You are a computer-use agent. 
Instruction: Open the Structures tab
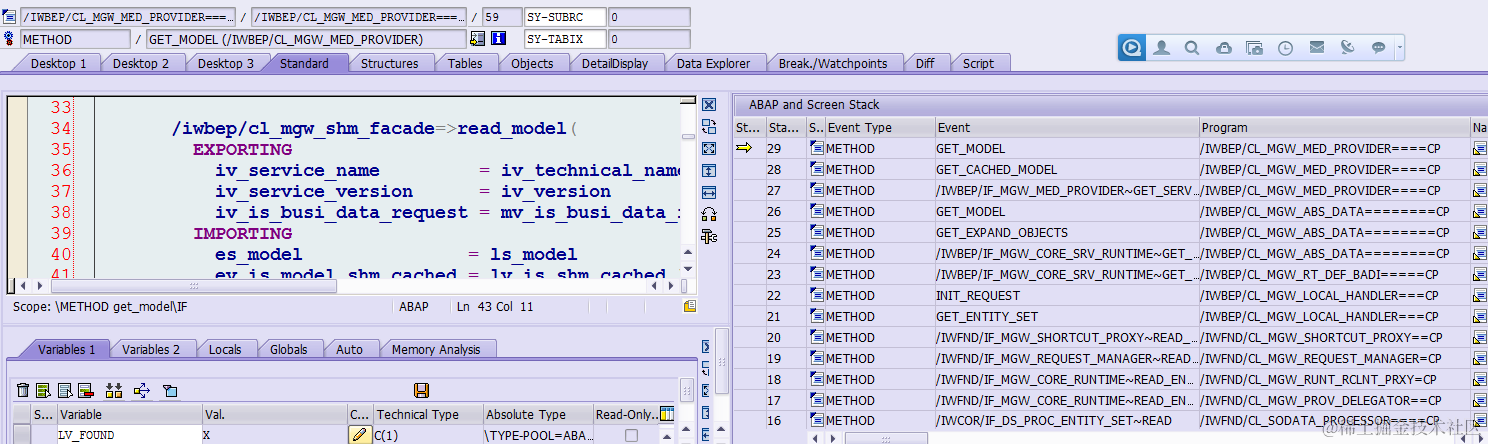pyautogui.click(x=390, y=63)
